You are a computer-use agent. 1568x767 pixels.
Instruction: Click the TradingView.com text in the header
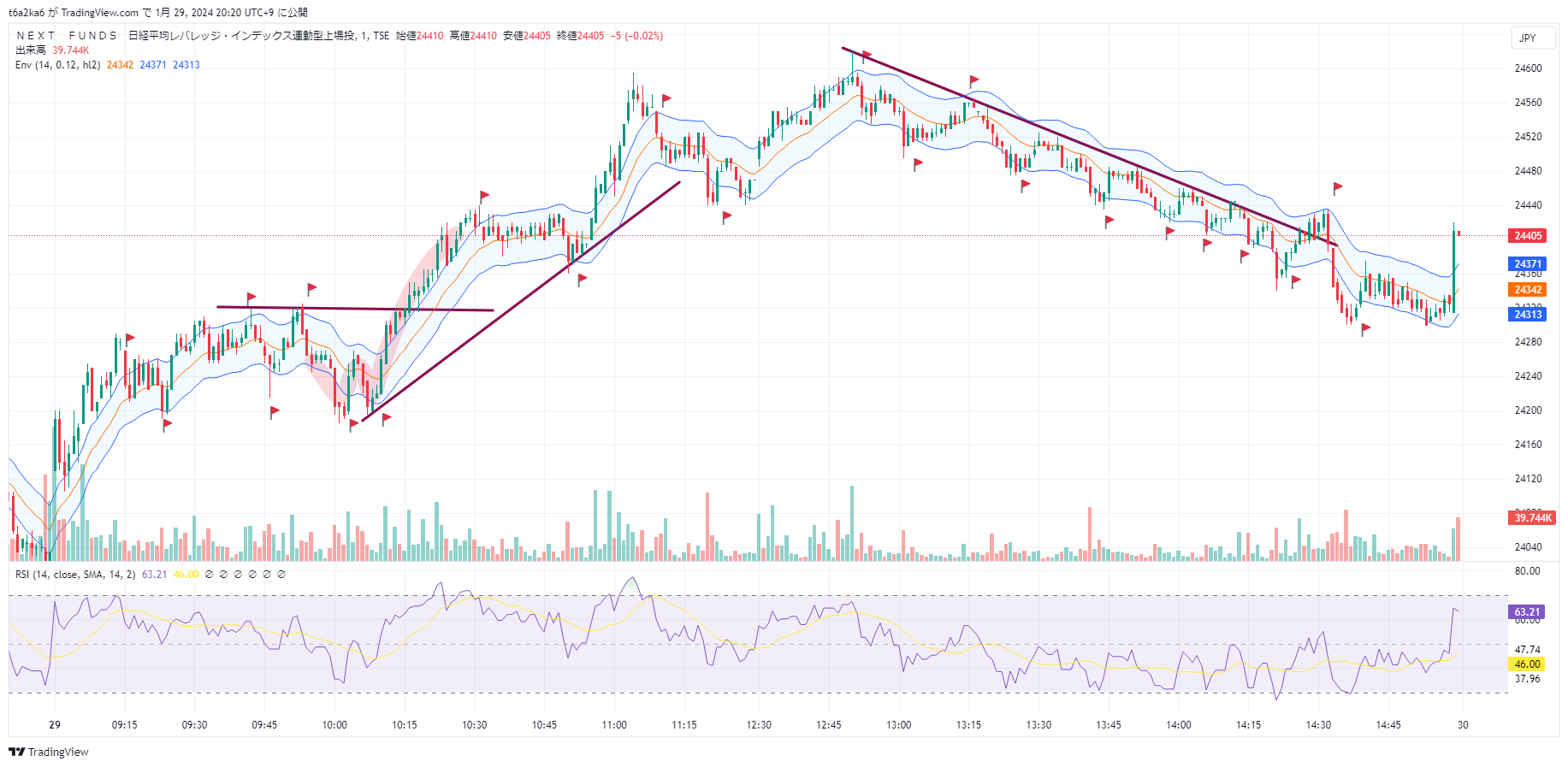(99, 13)
